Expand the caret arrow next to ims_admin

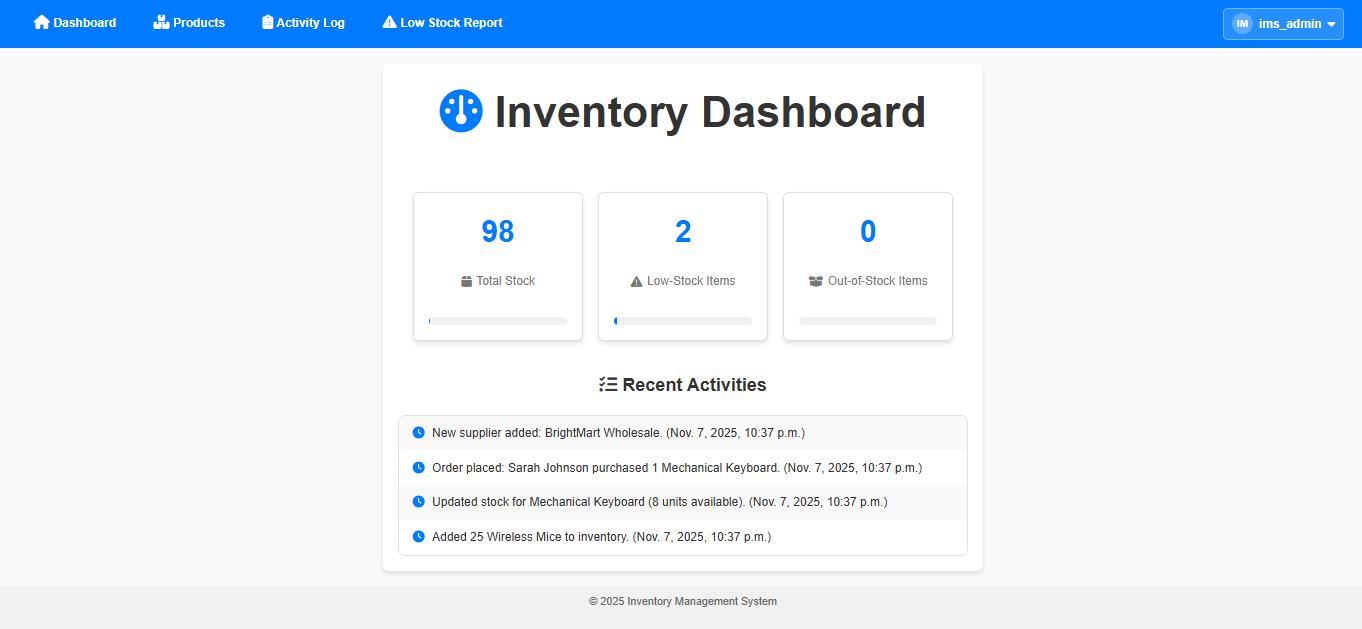point(1331,24)
